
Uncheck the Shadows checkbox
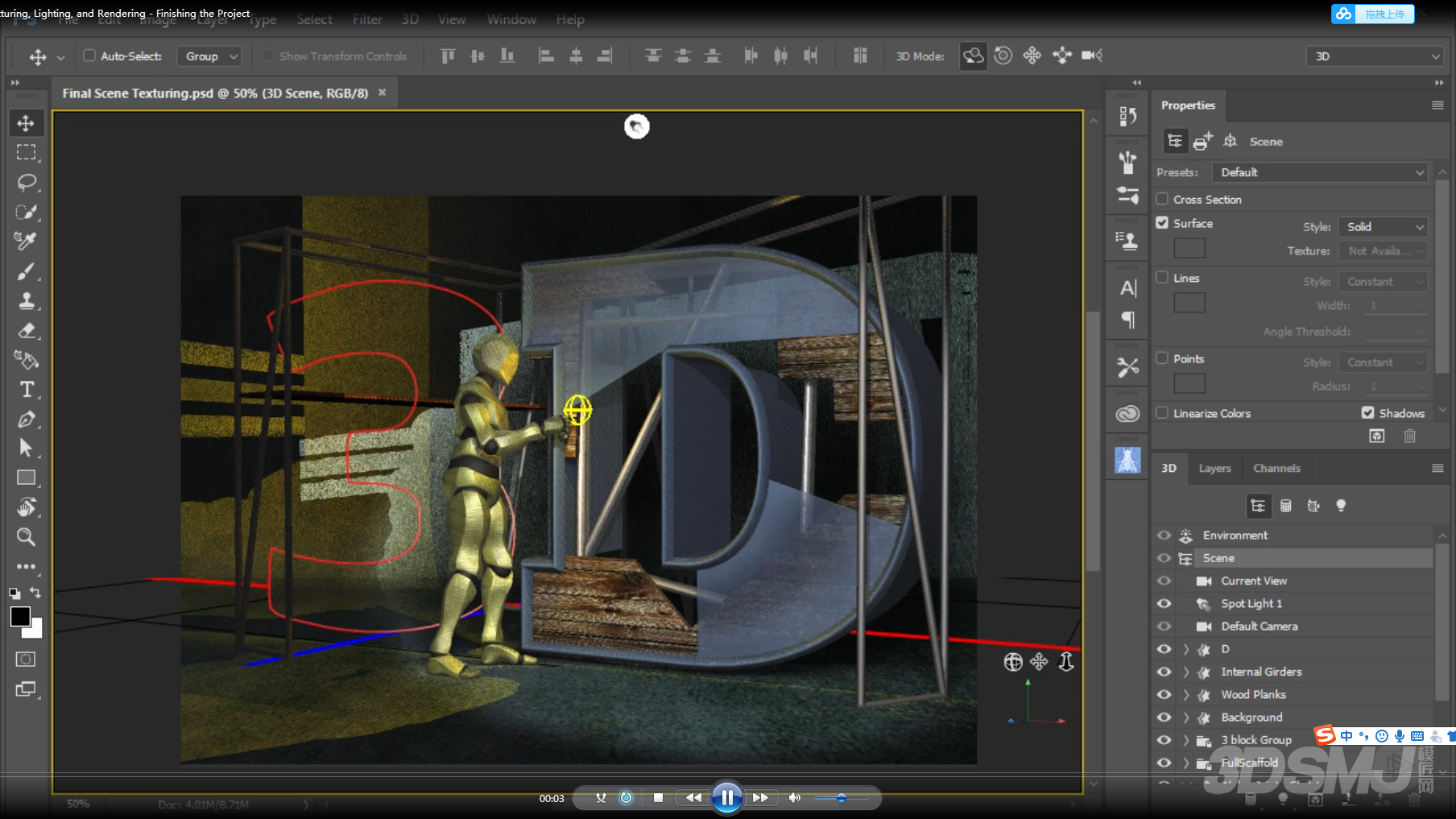(x=1367, y=413)
